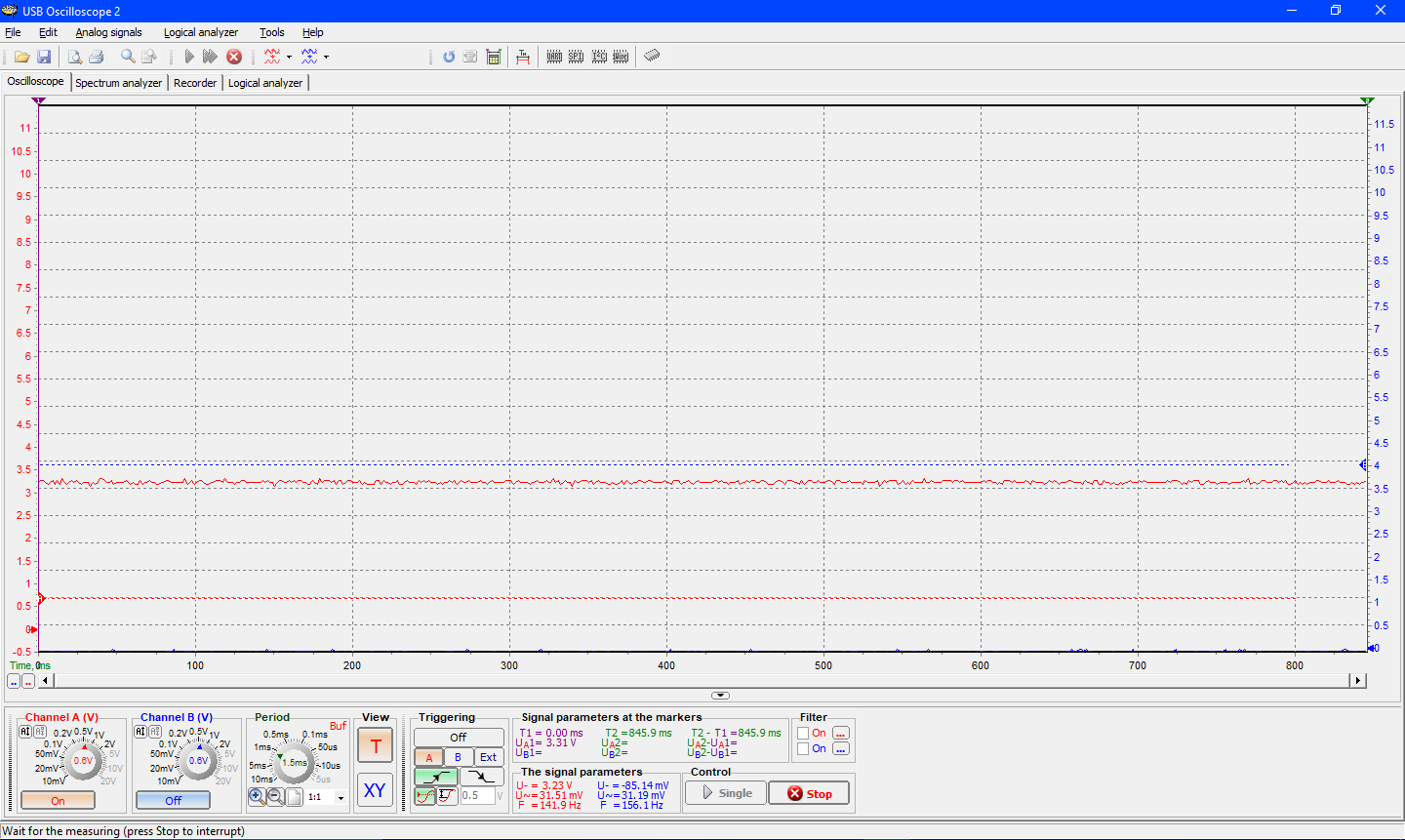Open the calculator-style toolbar icon

click(494, 57)
